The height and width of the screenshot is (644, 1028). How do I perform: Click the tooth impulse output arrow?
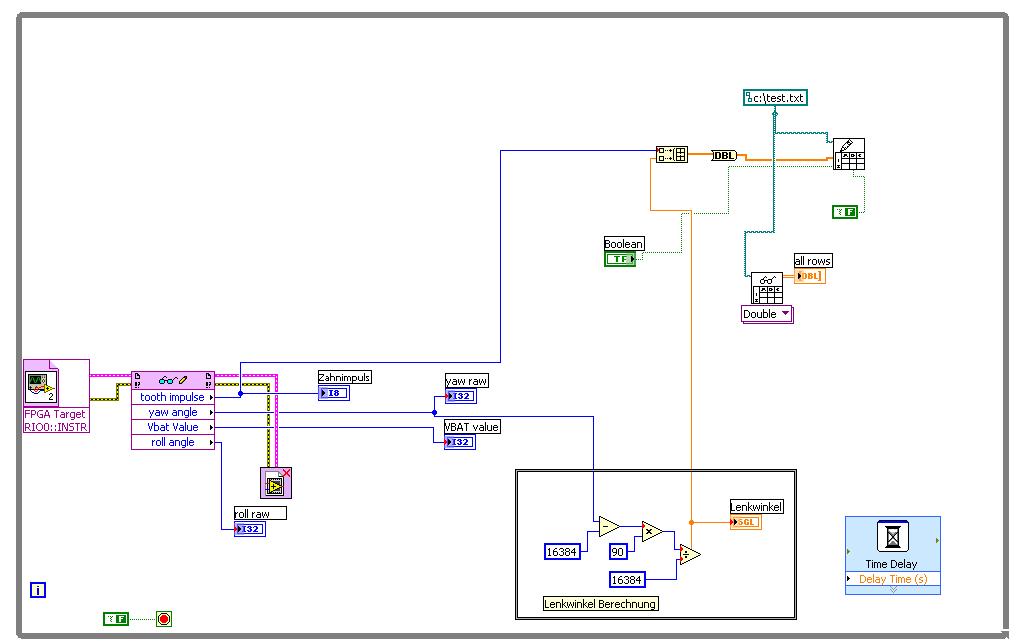coord(211,397)
